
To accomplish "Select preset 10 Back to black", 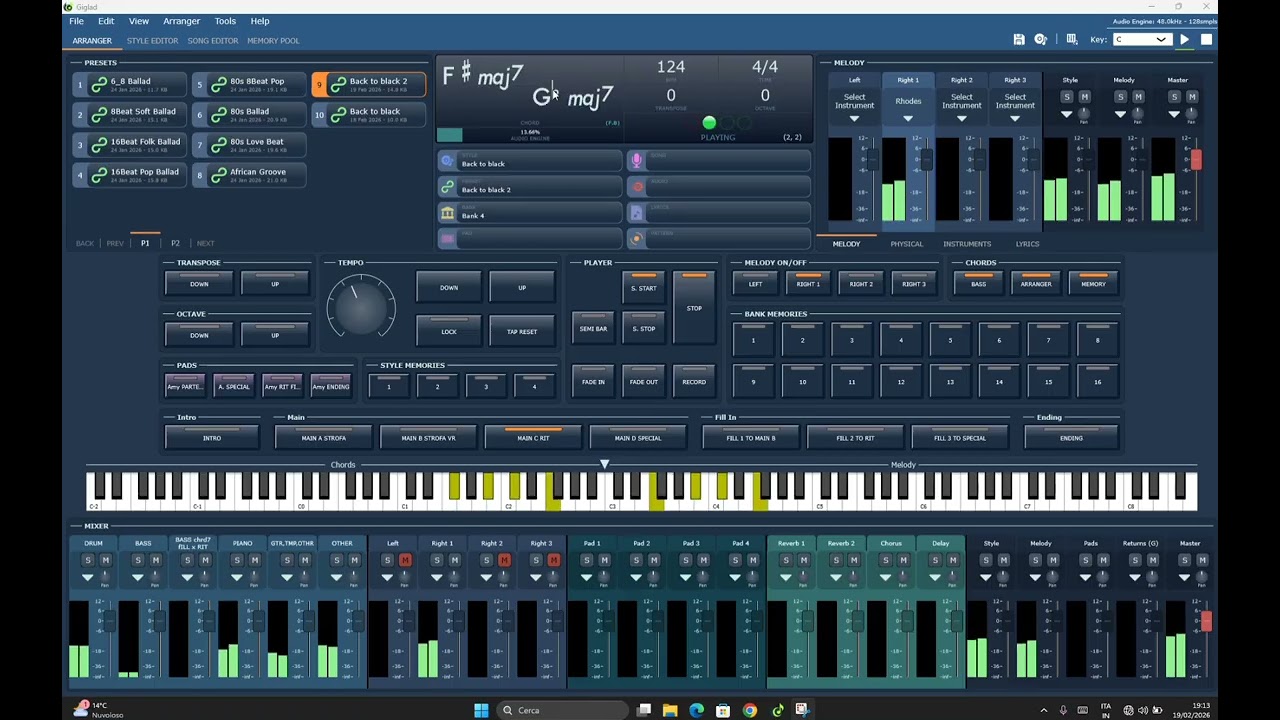I will coord(369,115).
